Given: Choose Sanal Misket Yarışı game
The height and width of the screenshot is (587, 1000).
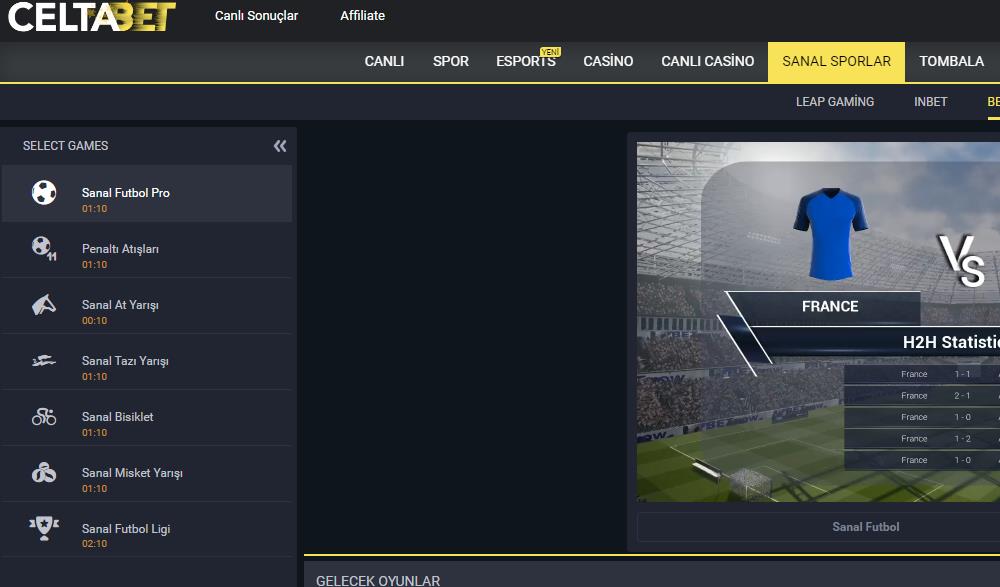Looking at the screenshot, I should click(x=147, y=474).
